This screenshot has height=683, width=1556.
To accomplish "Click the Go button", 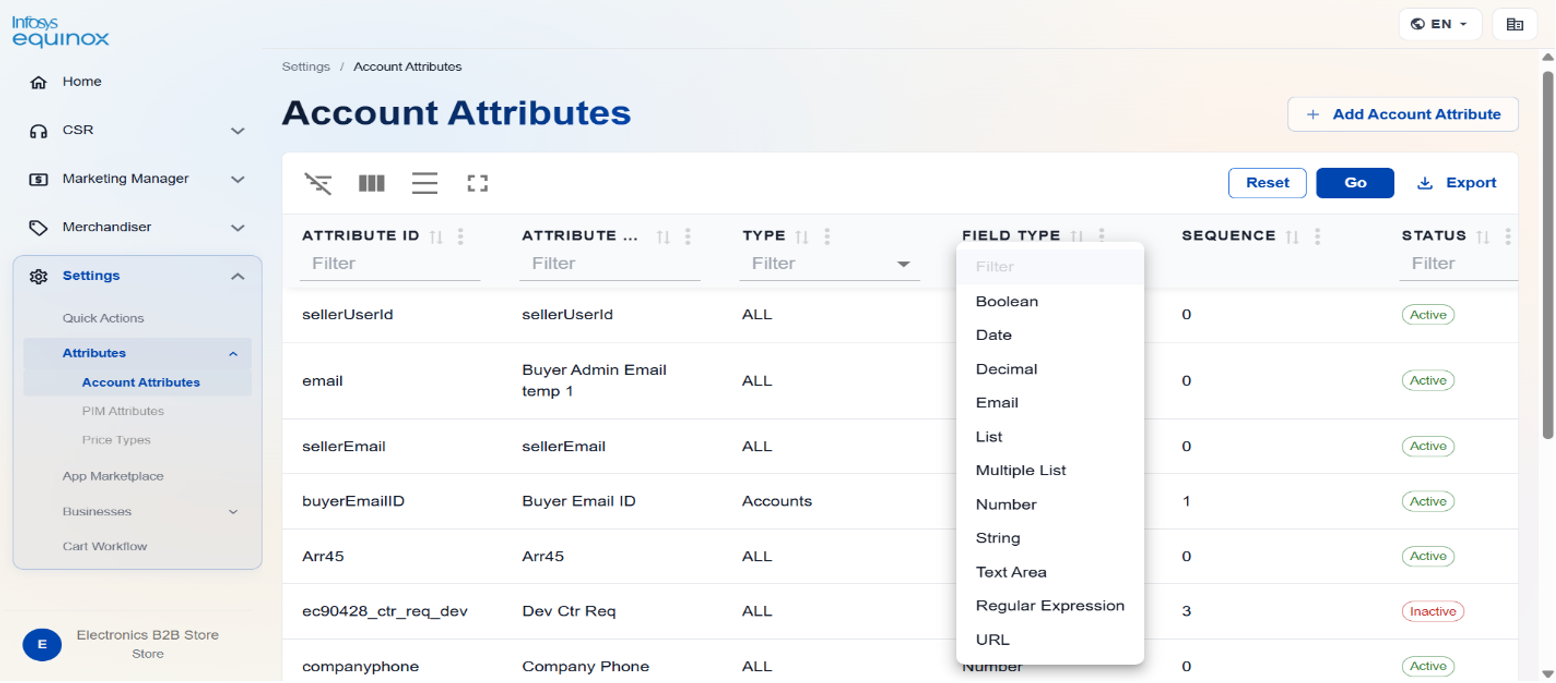I will tap(1355, 183).
